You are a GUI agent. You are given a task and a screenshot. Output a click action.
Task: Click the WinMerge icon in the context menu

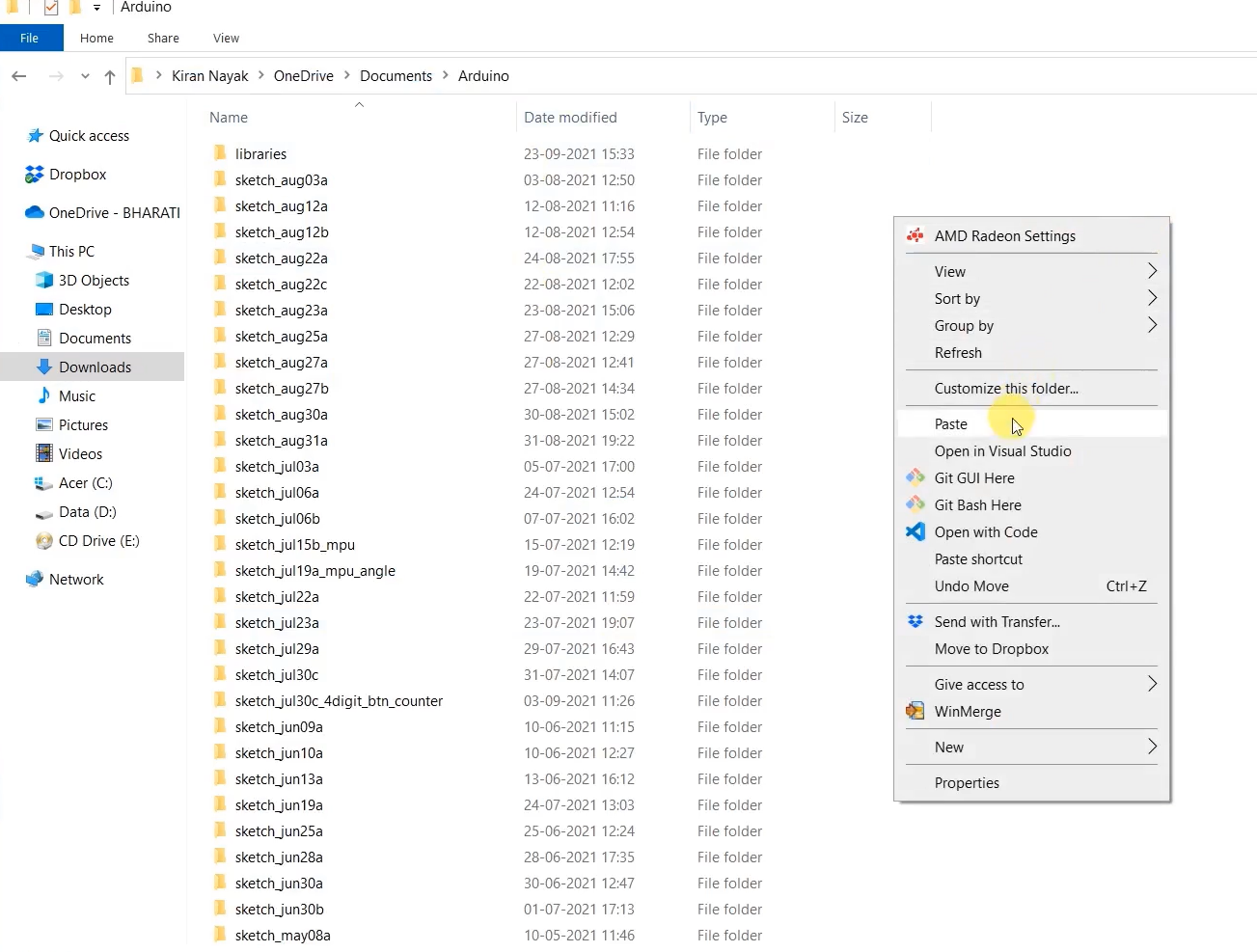click(915, 711)
